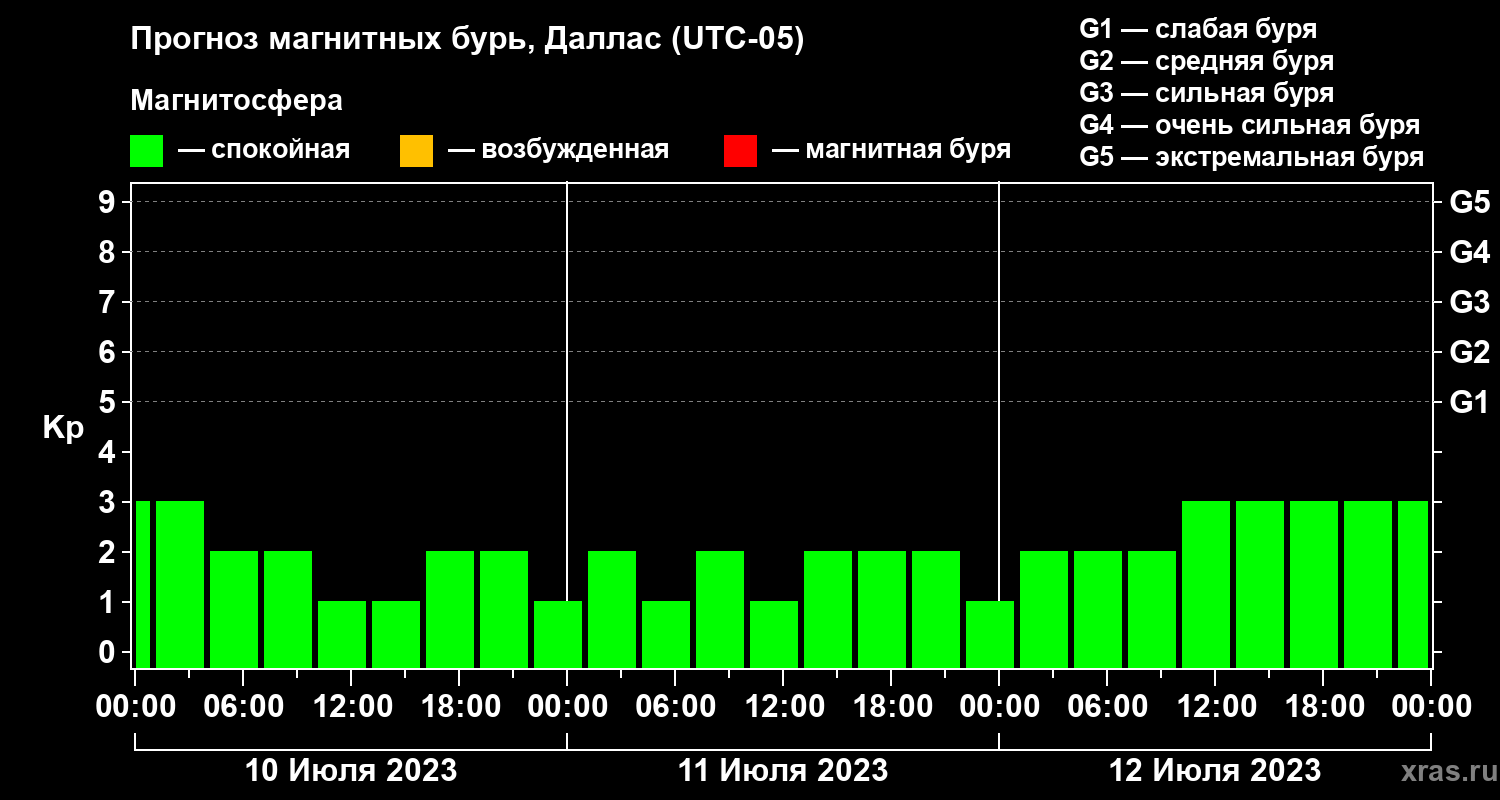This screenshot has width=1500, height=800.
Task: Click Kp value 0 on left axis
Action: [107, 652]
